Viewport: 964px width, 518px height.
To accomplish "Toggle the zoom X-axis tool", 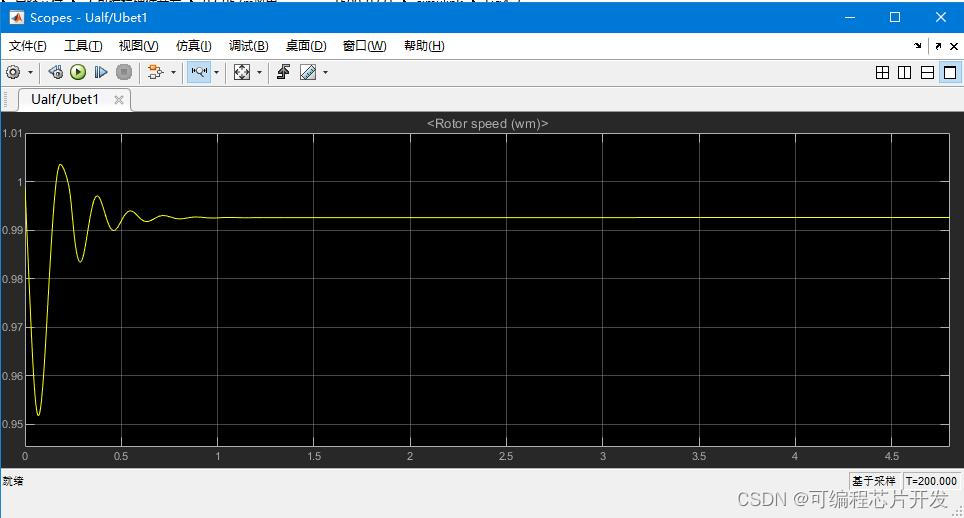I will click(199, 73).
